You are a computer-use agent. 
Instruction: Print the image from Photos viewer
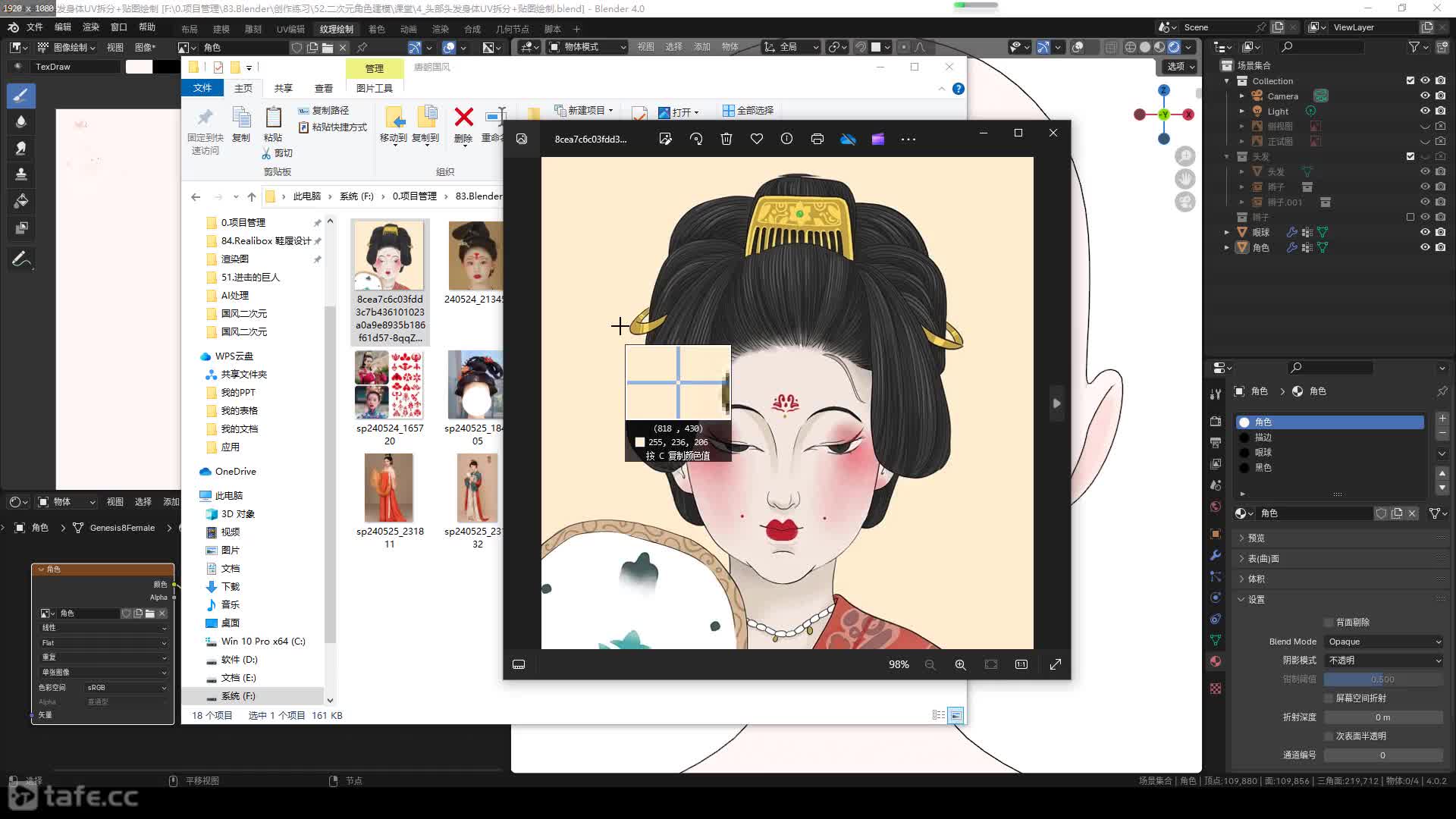tap(817, 139)
